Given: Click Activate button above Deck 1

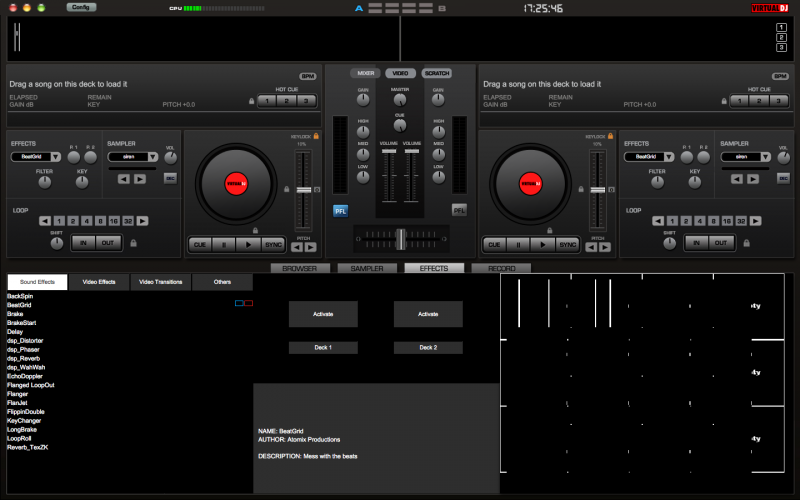Looking at the screenshot, I should pyautogui.click(x=323, y=314).
